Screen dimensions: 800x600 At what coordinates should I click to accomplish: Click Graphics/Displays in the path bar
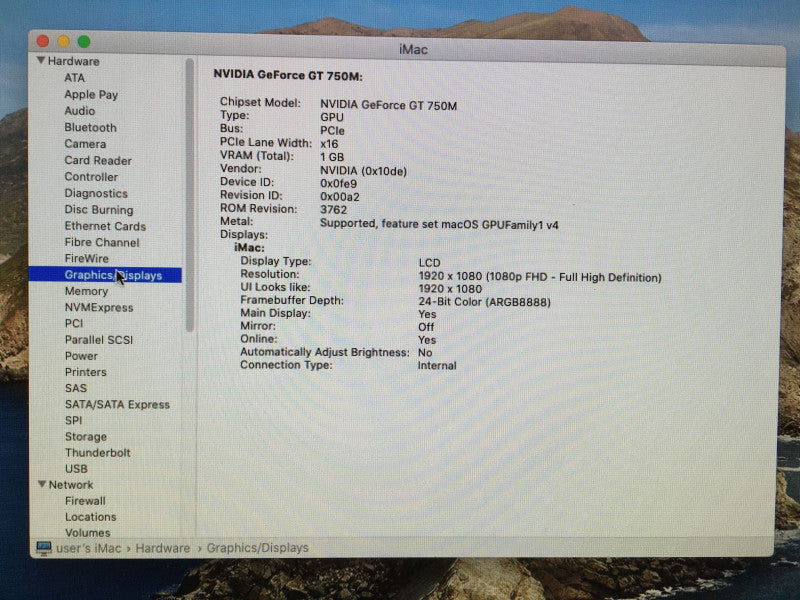pyautogui.click(x=258, y=548)
